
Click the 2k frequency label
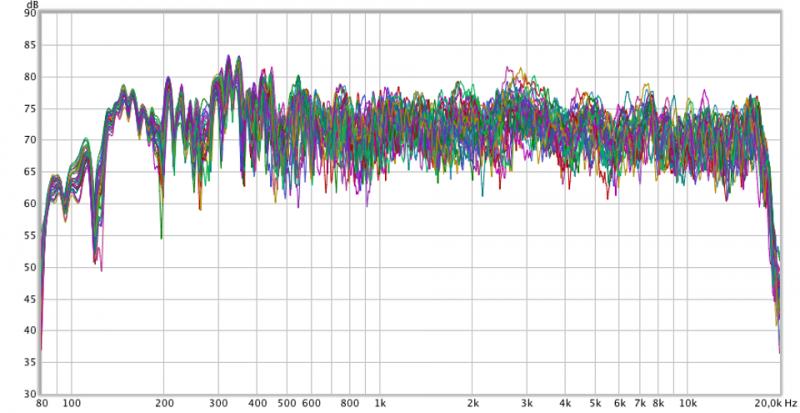click(472, 403)
